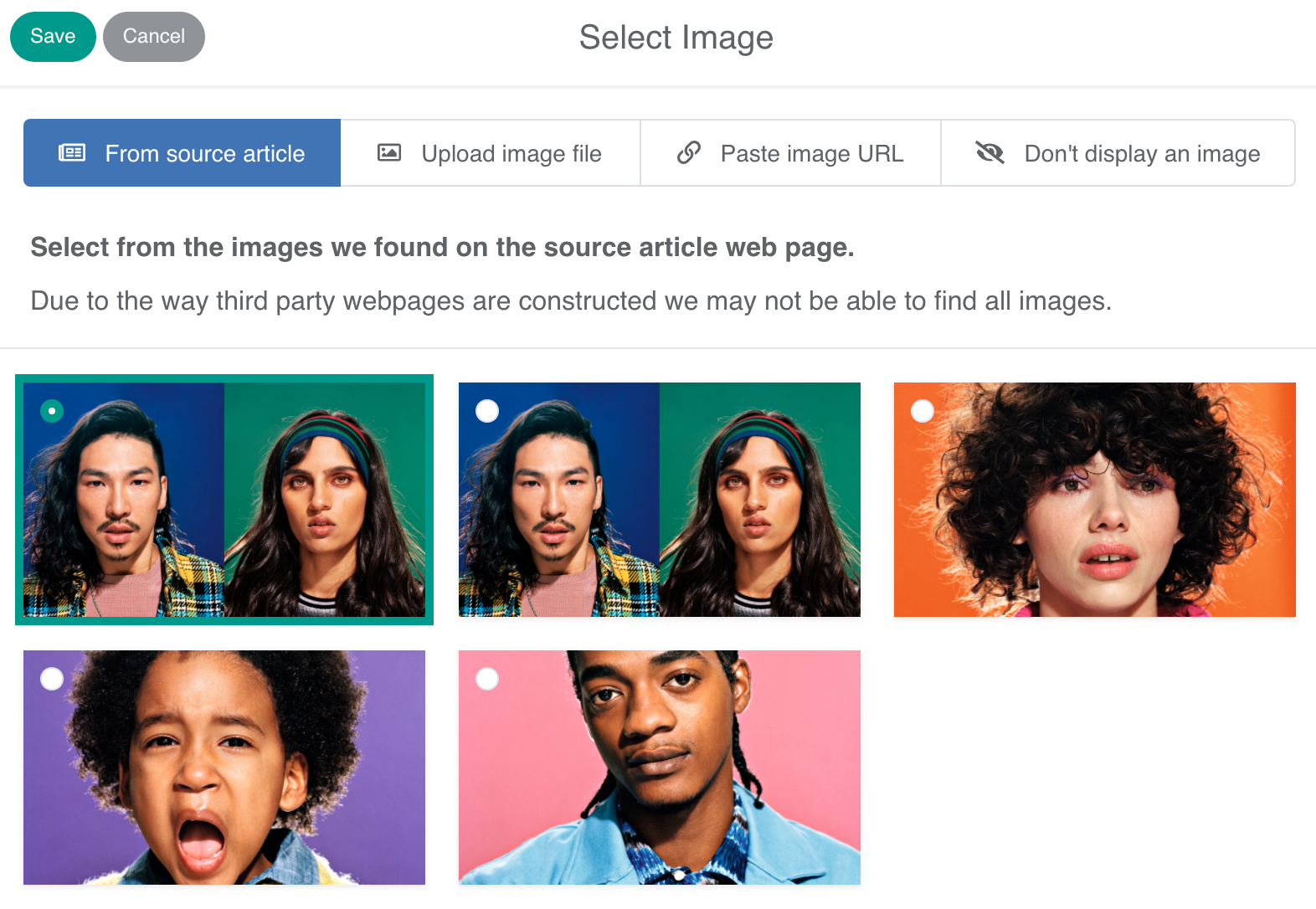Click the chain link icon beside Paste image URL
The height and width of the screenshot is (909, 1316).
point(688,153)
